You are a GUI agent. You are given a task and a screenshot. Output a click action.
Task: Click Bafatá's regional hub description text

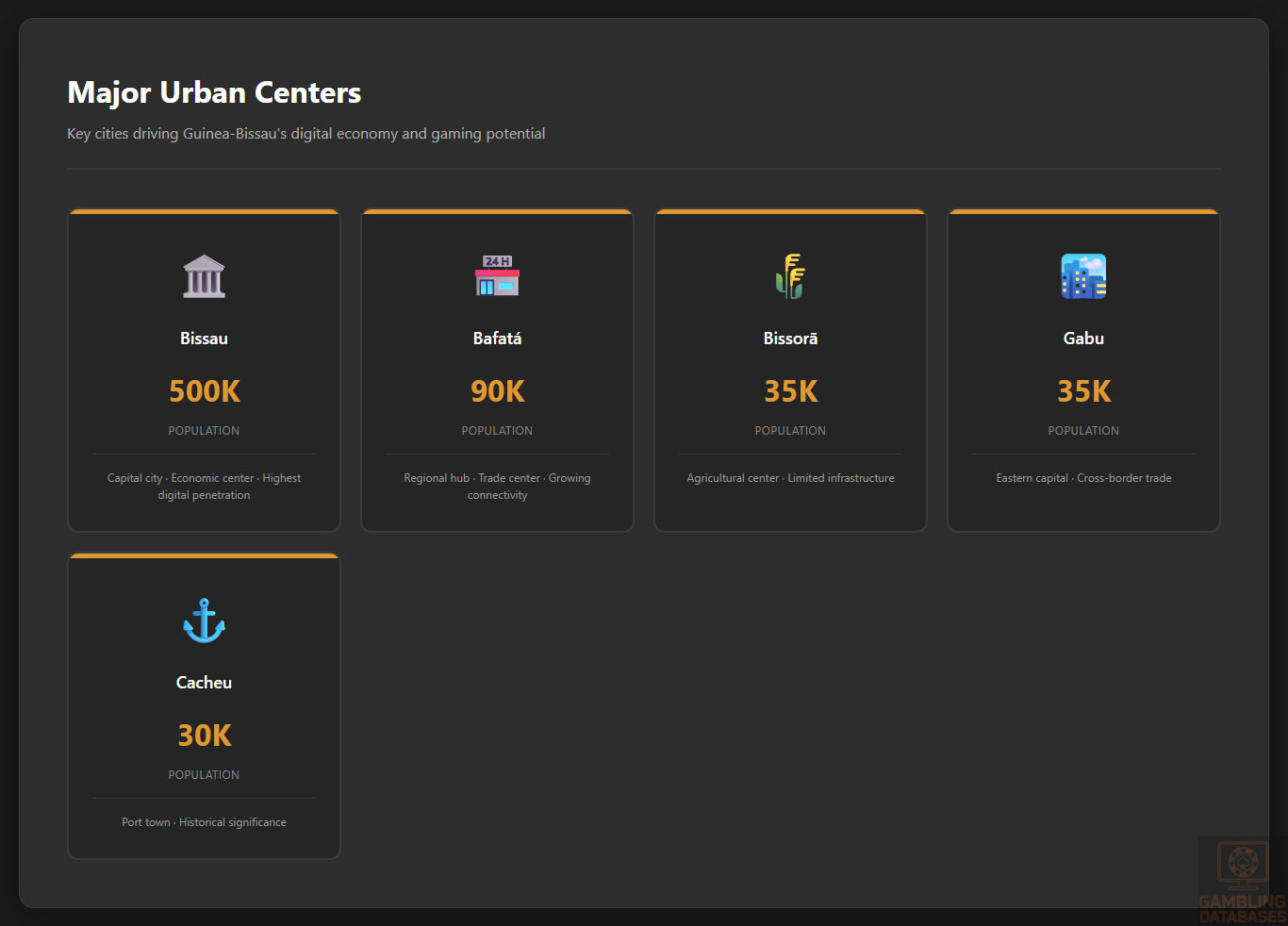497,487
